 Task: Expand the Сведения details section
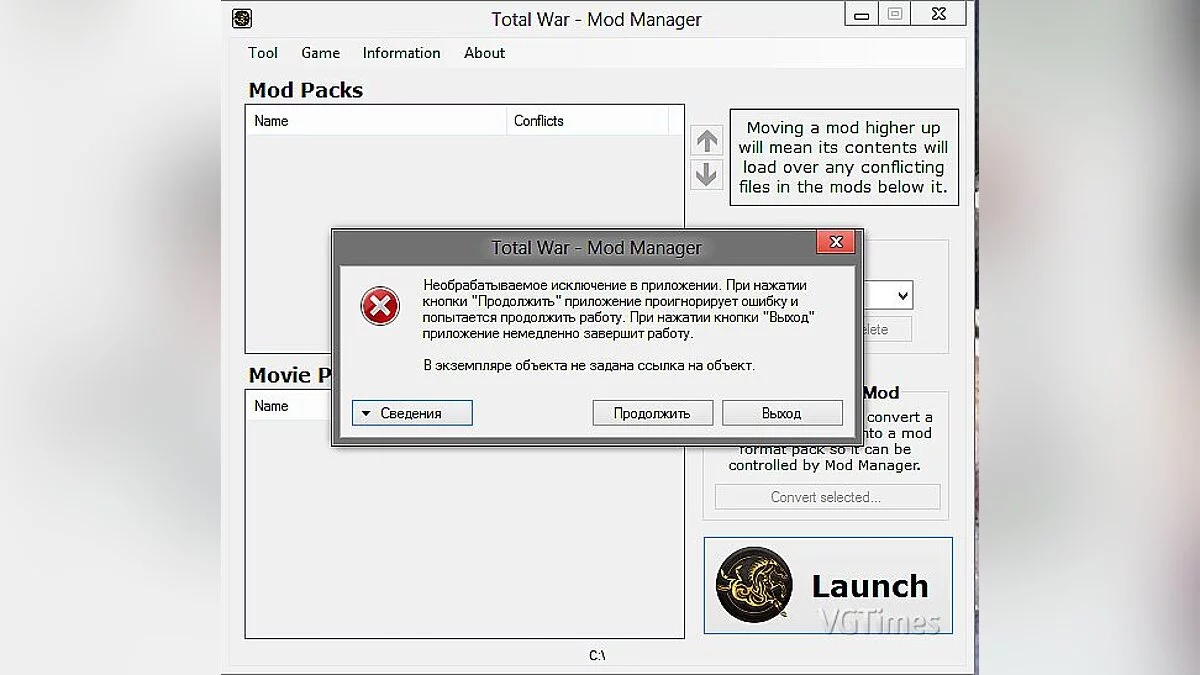pyautogui.click(x=412, y=413)
